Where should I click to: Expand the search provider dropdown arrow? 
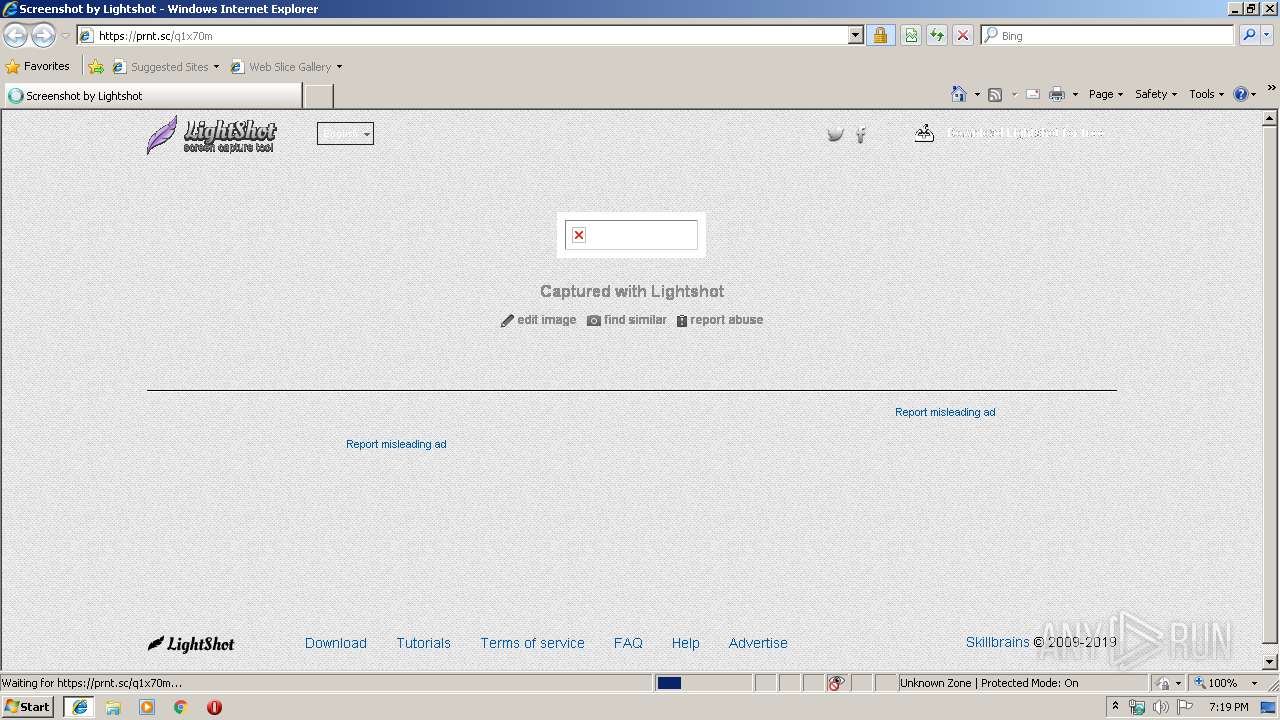1267,35
